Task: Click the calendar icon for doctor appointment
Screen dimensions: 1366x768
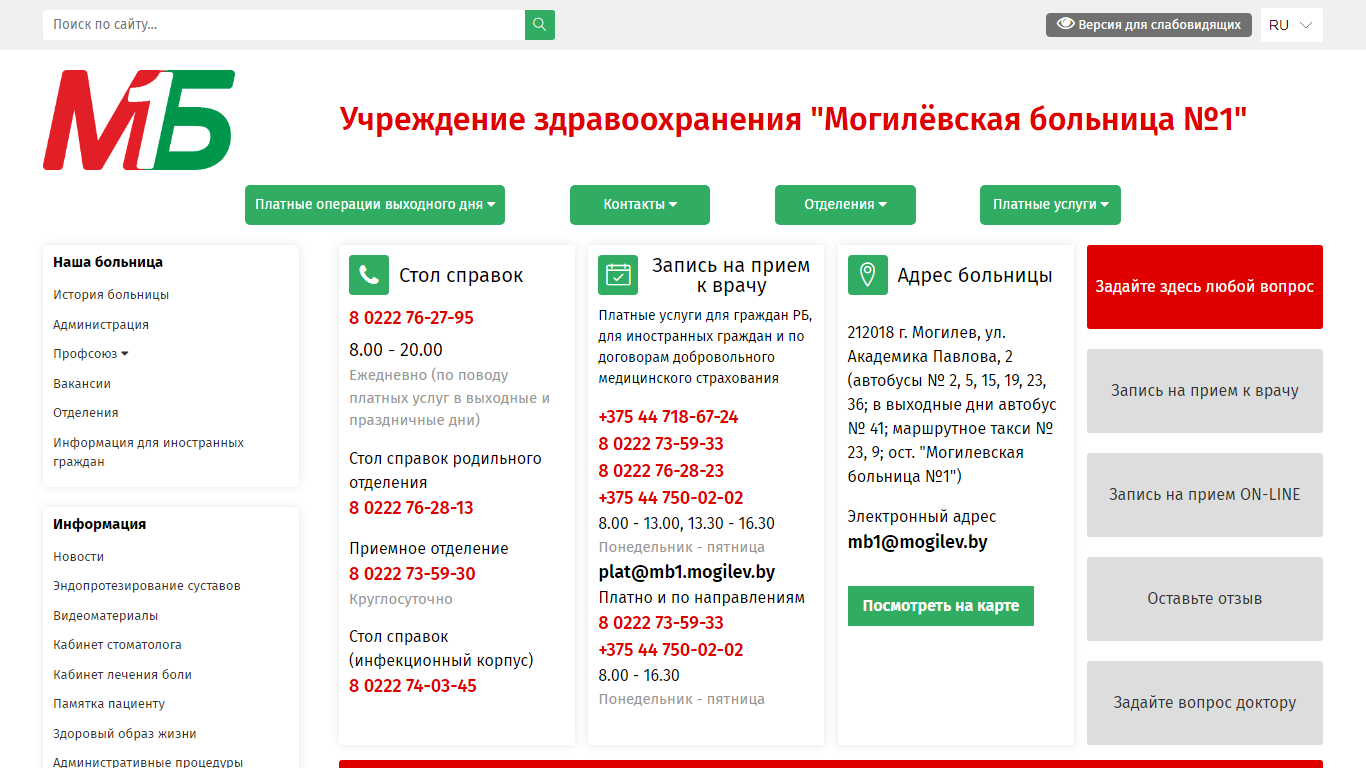Action: click(618, 275)
